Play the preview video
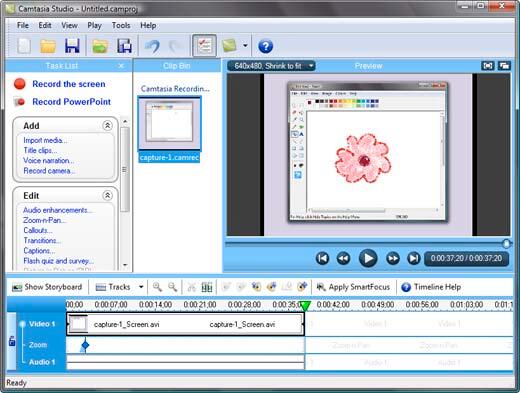 tap(368, 258)
